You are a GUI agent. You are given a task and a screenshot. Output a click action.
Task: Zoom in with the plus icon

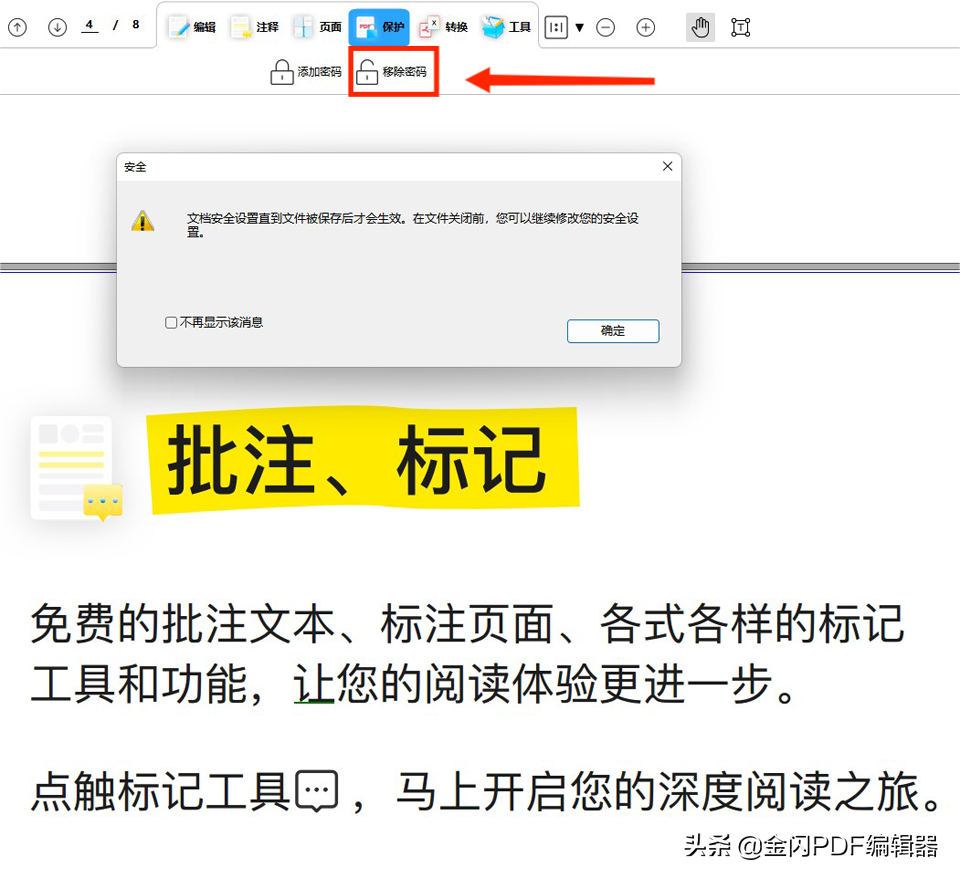coord(645,28)
